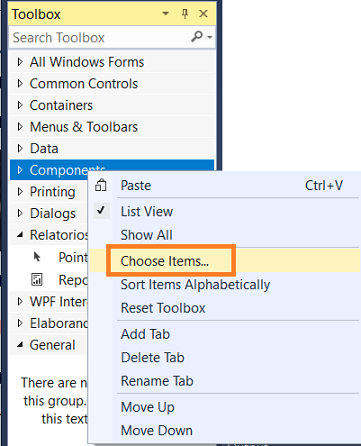361x446 pixels.
Task: Click inside the Search Toolbox field
Action: (x=100, y=37)
